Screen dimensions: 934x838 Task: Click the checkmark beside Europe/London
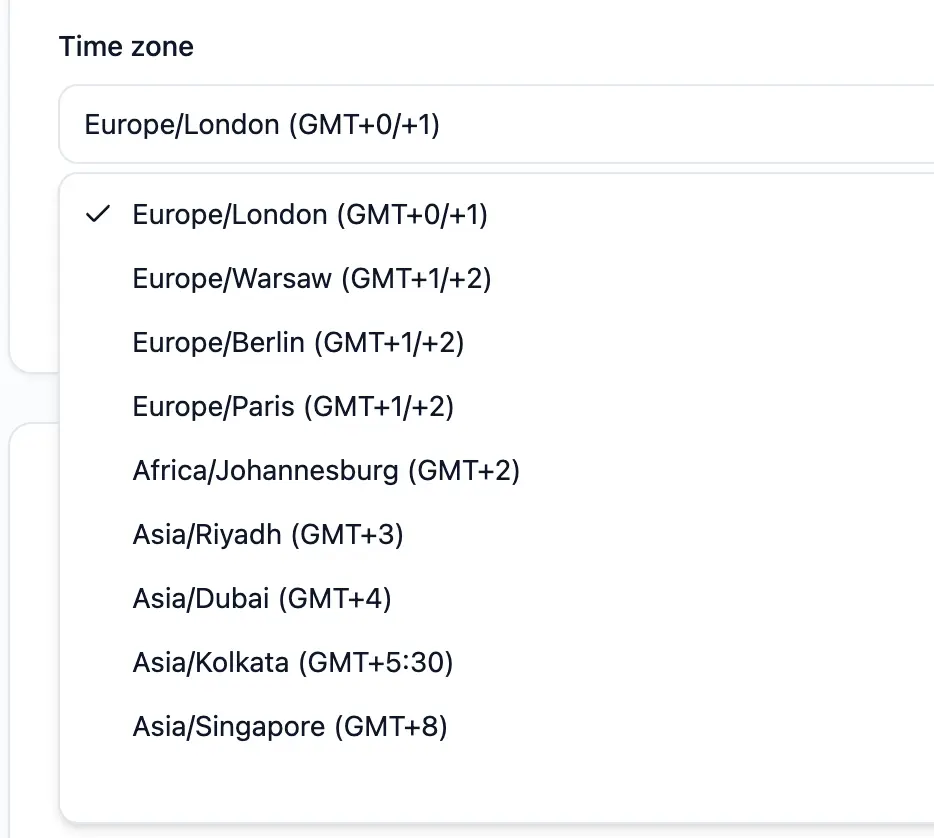click(97, 213)
